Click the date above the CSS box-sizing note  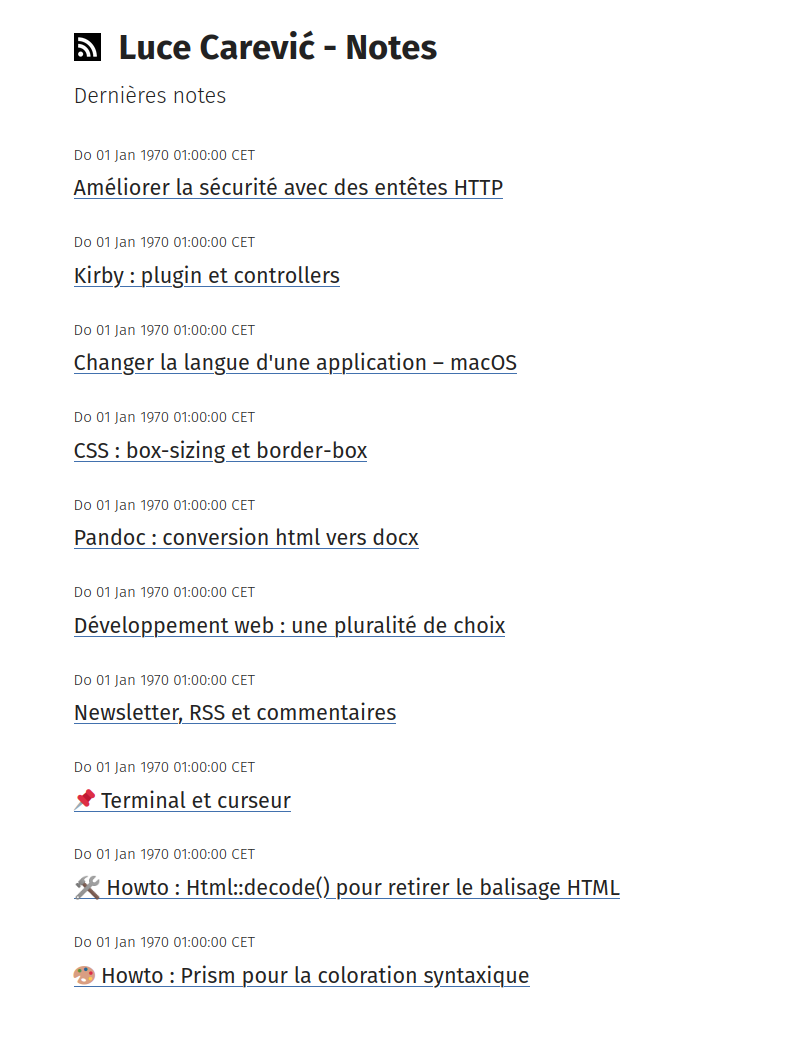[164, 417]
